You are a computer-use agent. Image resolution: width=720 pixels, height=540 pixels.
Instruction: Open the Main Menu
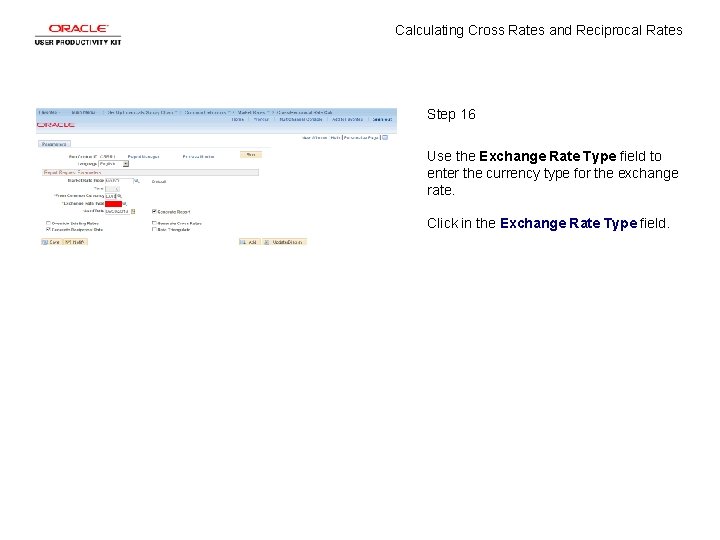pyautogui.click(x=83, y=112)
